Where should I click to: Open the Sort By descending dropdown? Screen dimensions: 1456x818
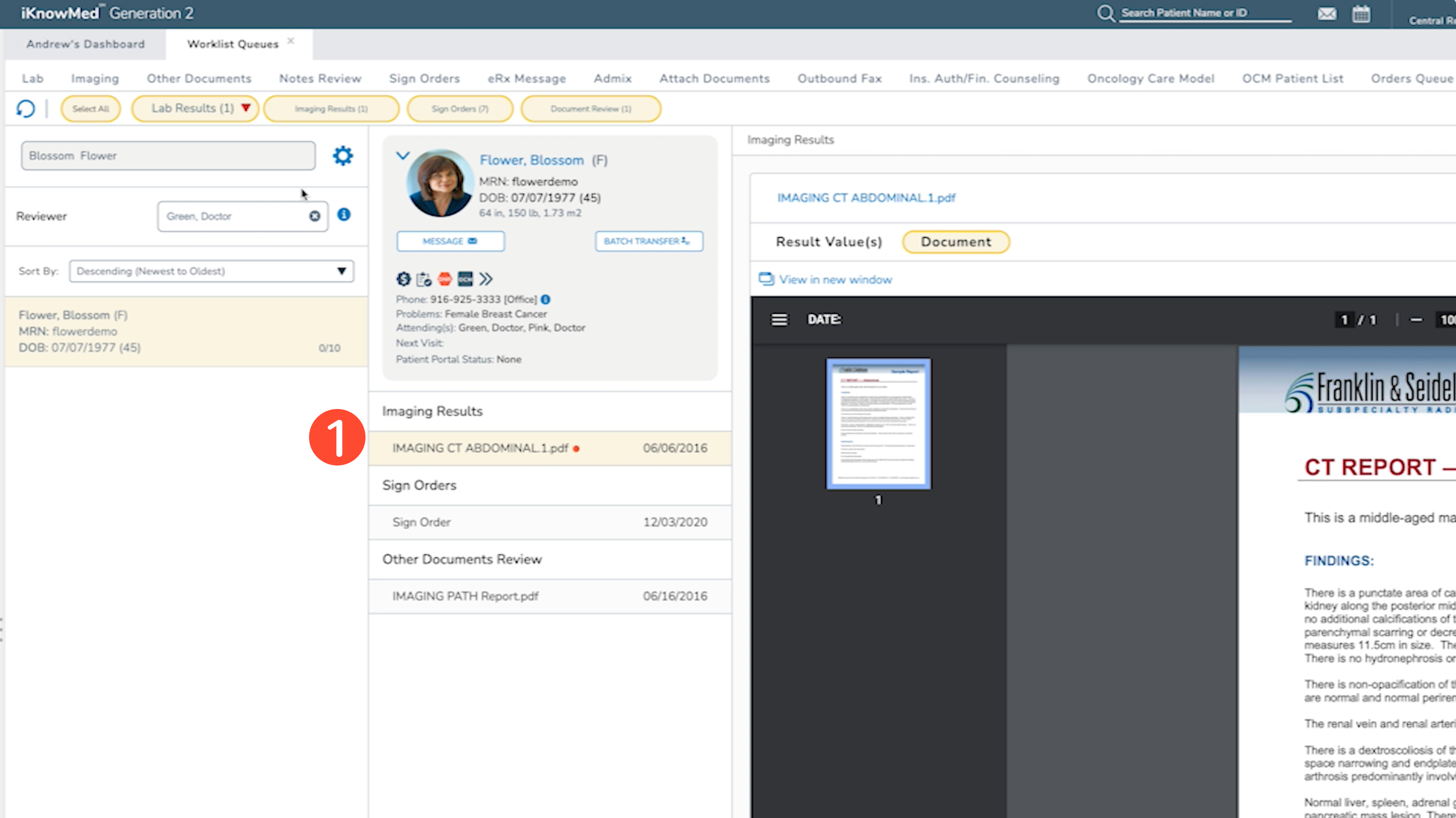tap(211, 271)
